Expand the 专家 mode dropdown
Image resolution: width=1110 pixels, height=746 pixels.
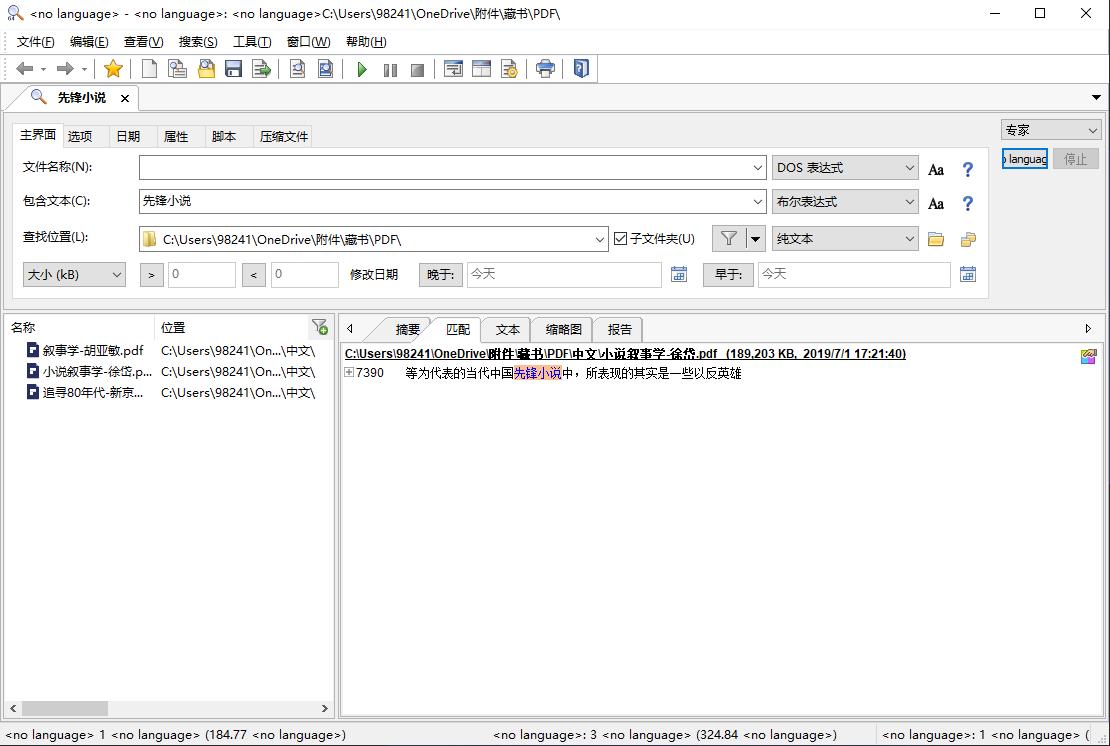click(x=1050, y=130)
